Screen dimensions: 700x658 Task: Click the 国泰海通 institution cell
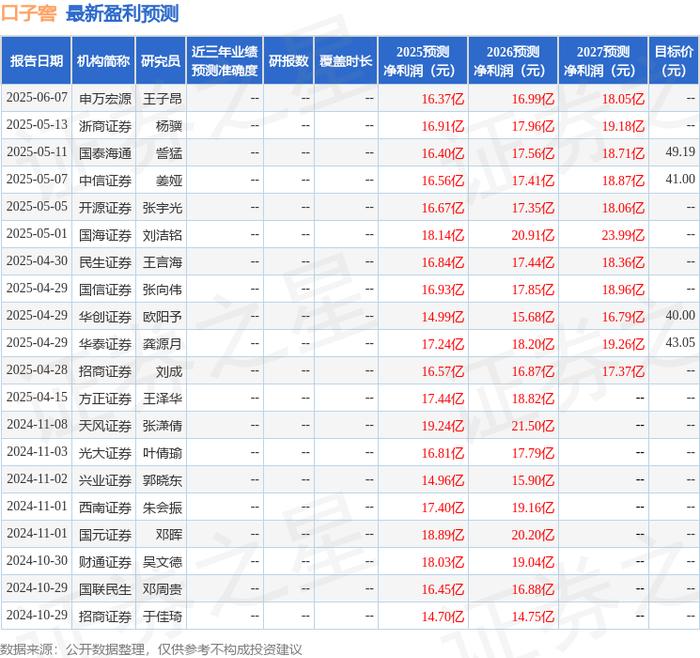(x=105, y=153)
